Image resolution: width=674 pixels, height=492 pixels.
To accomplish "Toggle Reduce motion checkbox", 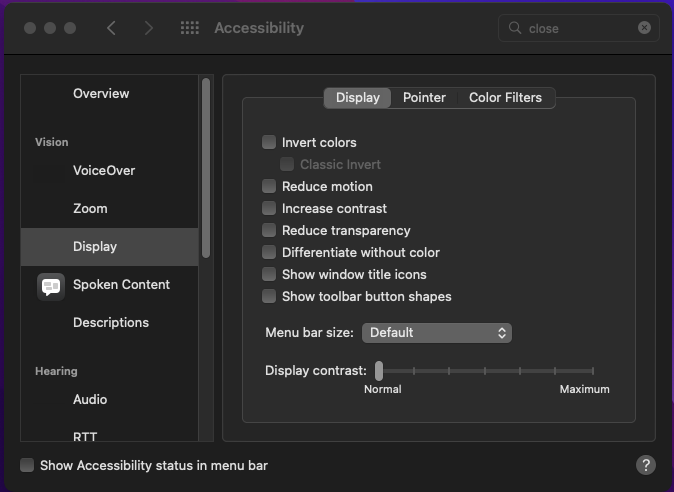I will (x=269, y=187).
